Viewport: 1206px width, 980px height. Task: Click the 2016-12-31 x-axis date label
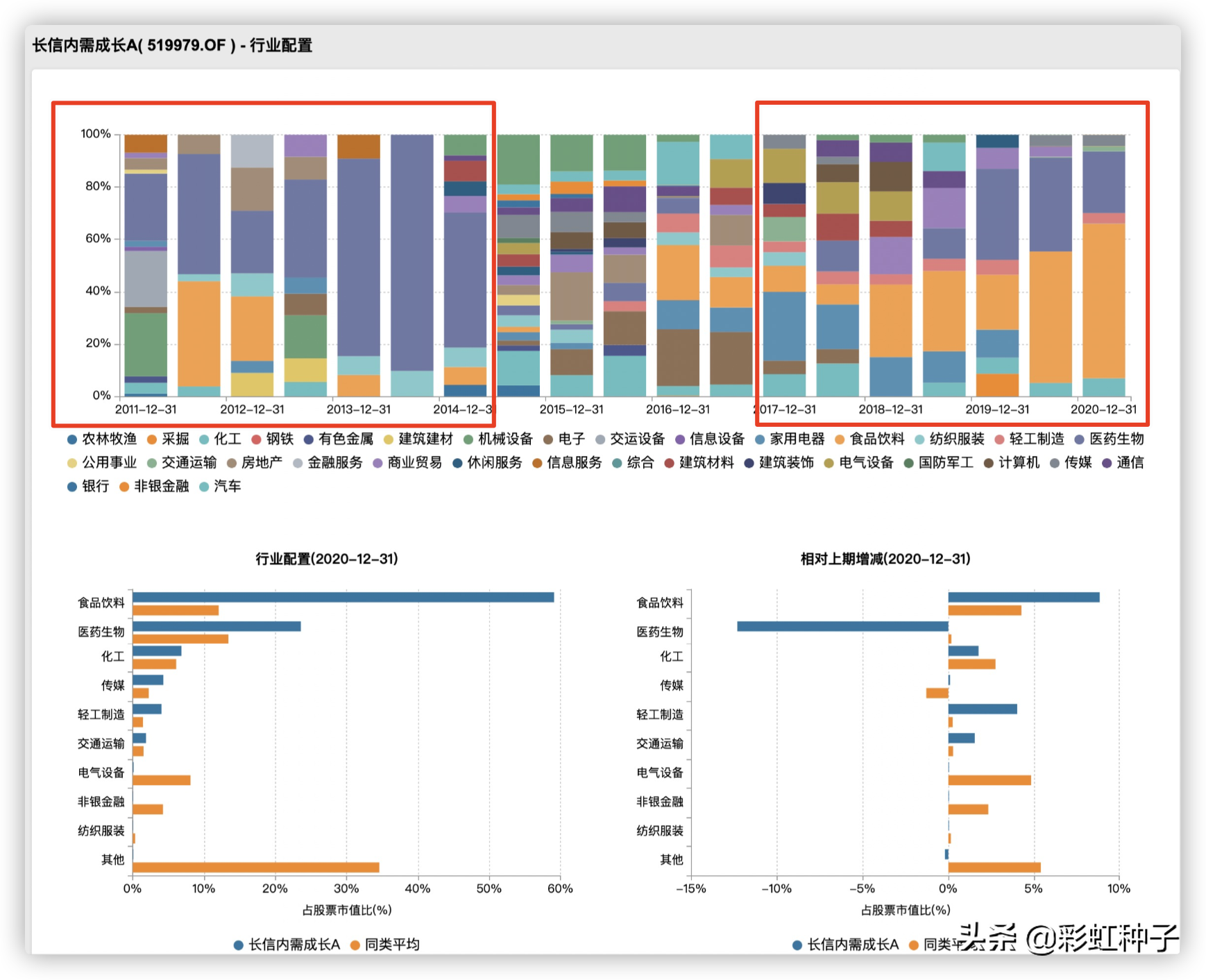click(x=678, y=409)
